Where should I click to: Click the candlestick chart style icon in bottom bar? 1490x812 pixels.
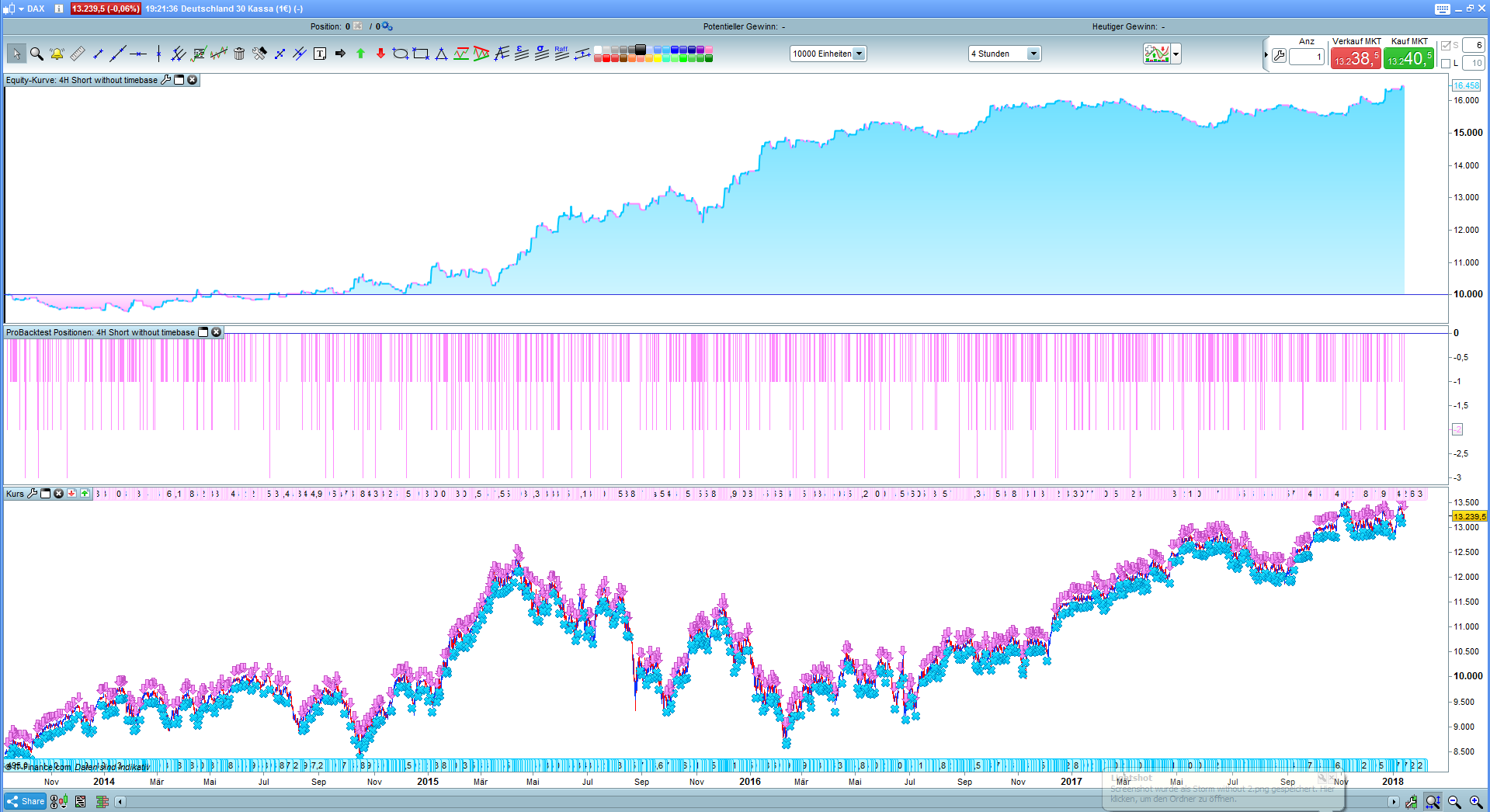point(59,802)
